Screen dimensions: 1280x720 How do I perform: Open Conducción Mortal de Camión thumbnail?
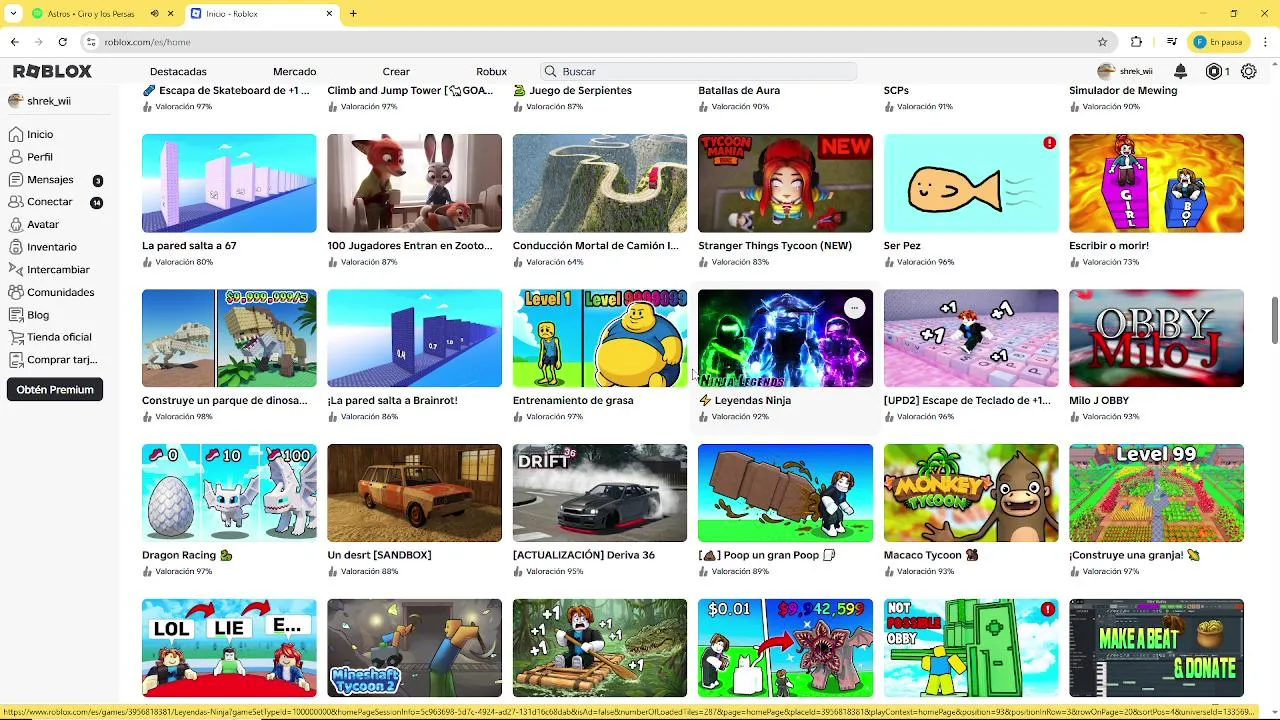tap(600, 183)
